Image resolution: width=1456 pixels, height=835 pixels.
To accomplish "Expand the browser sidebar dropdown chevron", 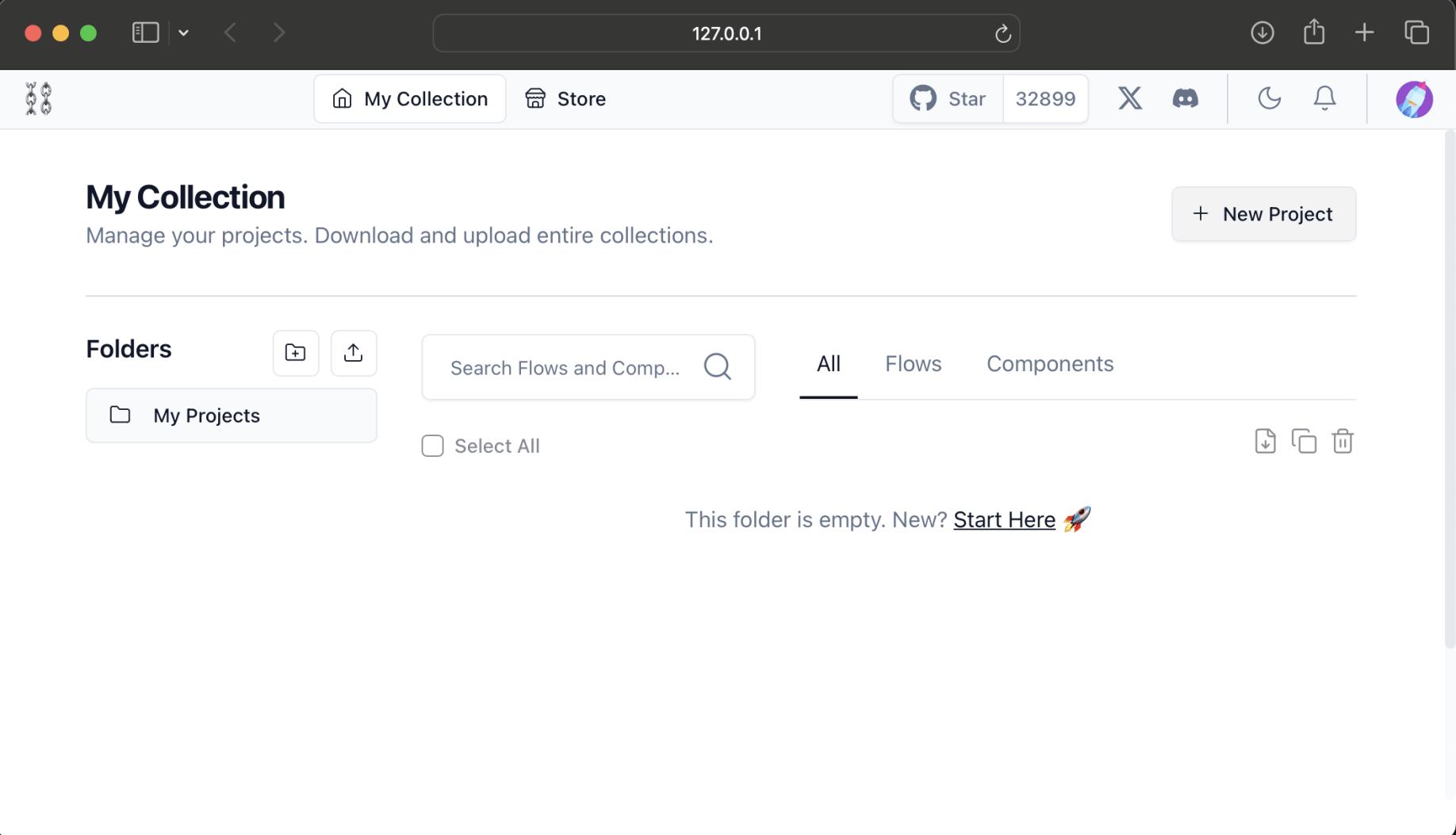I will (183, 33).
